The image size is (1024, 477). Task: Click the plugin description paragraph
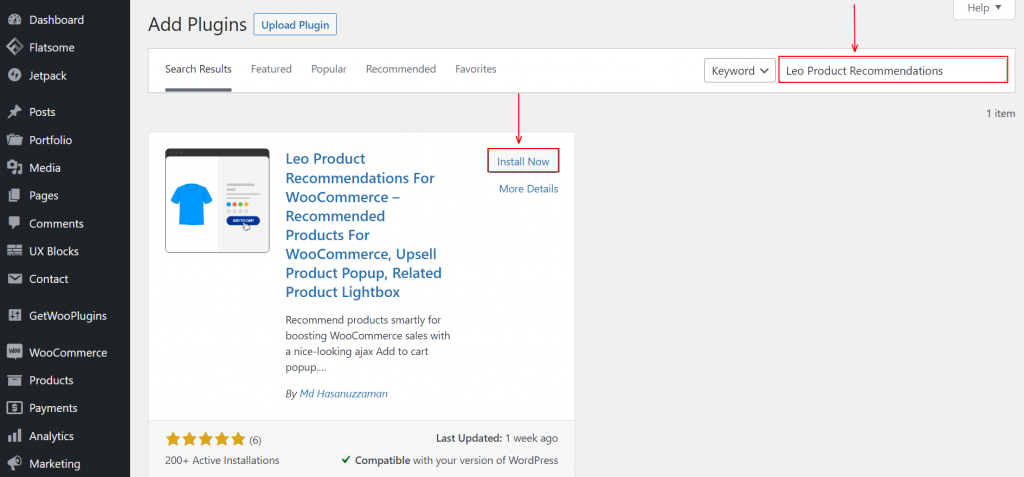pos(368,344)
